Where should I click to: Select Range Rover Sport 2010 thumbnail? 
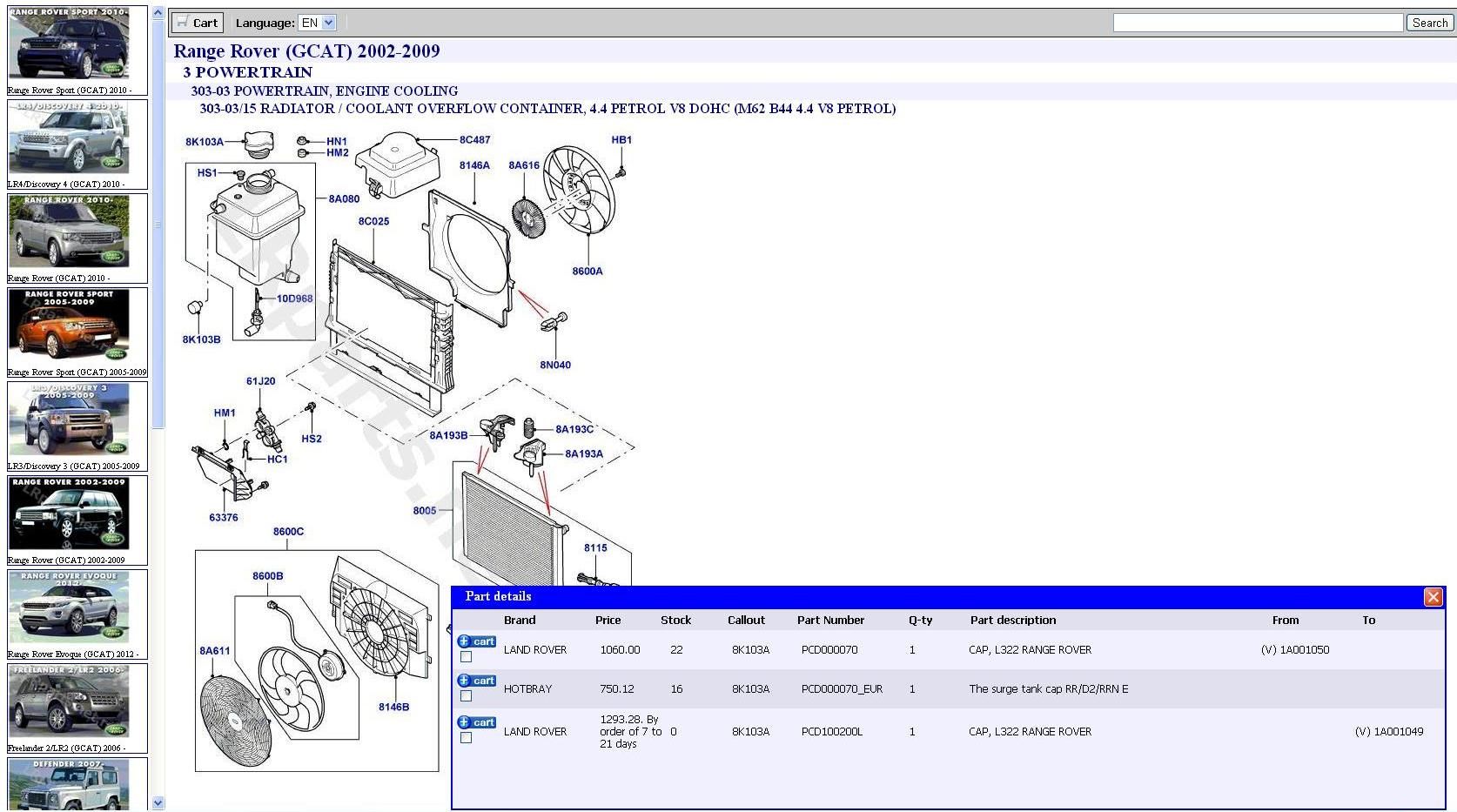[x=69, y=44]
